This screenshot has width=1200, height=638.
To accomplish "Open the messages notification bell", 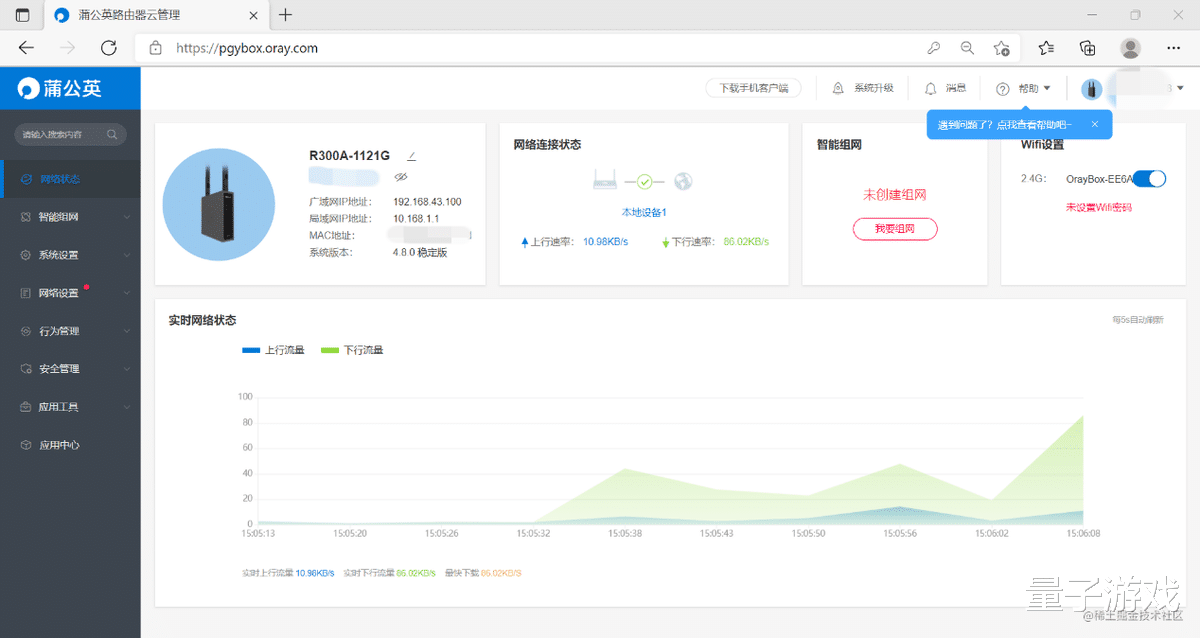I will (931, 88).
